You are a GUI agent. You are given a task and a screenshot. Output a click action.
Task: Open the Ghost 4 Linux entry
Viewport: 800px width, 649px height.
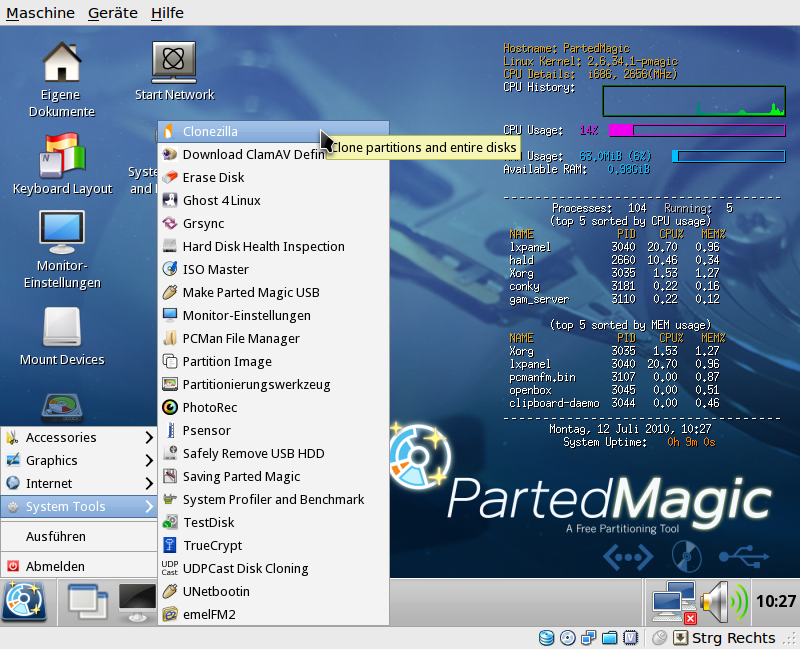point(221,200)
